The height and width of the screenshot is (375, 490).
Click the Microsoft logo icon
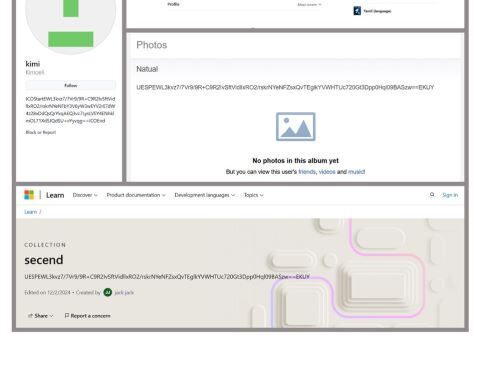coord(29,195)
